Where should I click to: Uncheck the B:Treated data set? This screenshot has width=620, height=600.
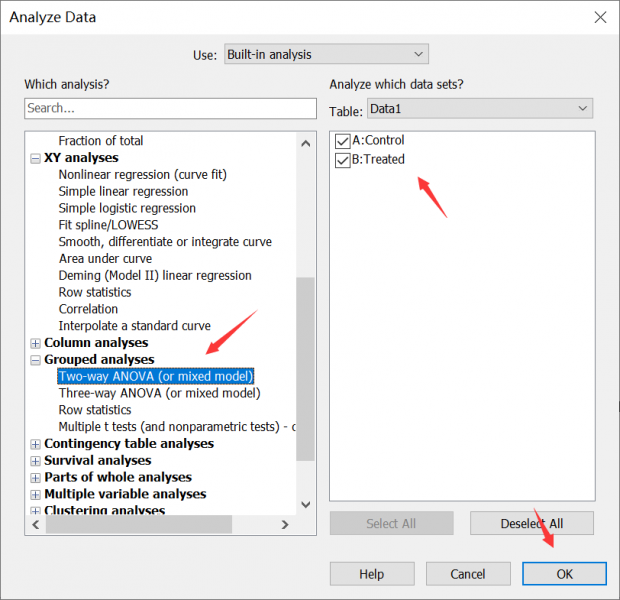point(342,160)
